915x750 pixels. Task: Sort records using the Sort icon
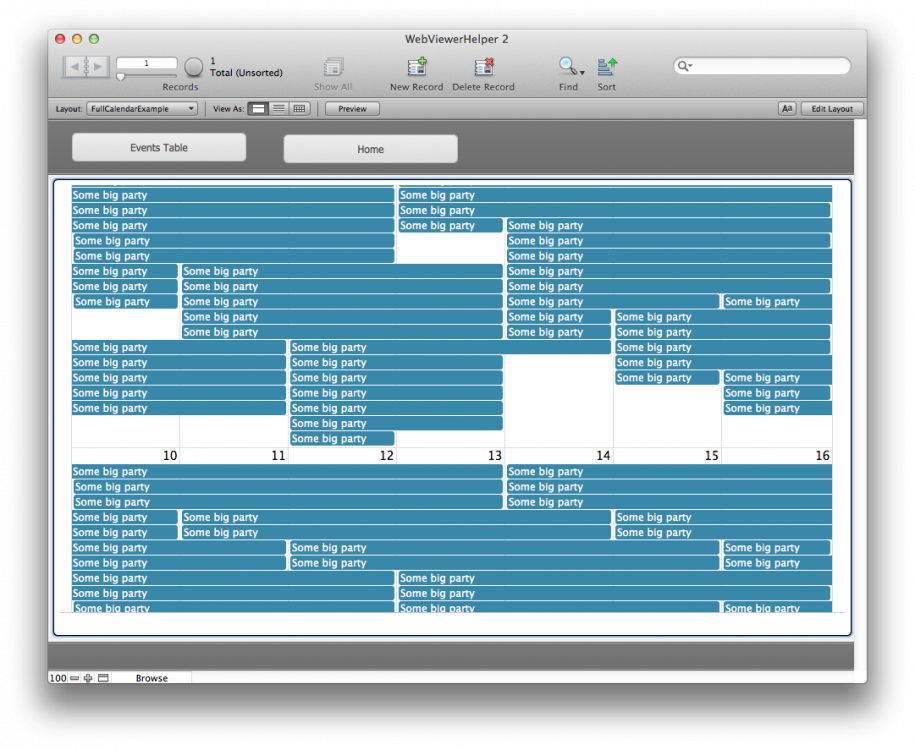pos(607,67)
